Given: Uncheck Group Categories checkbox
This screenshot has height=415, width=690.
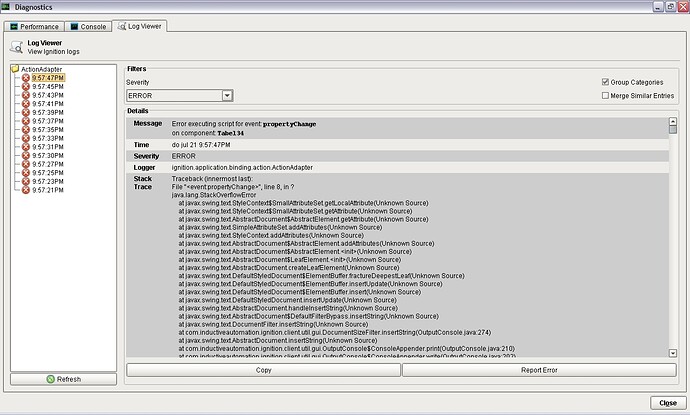Looking at the screenshot, I should tap(605, 82).
